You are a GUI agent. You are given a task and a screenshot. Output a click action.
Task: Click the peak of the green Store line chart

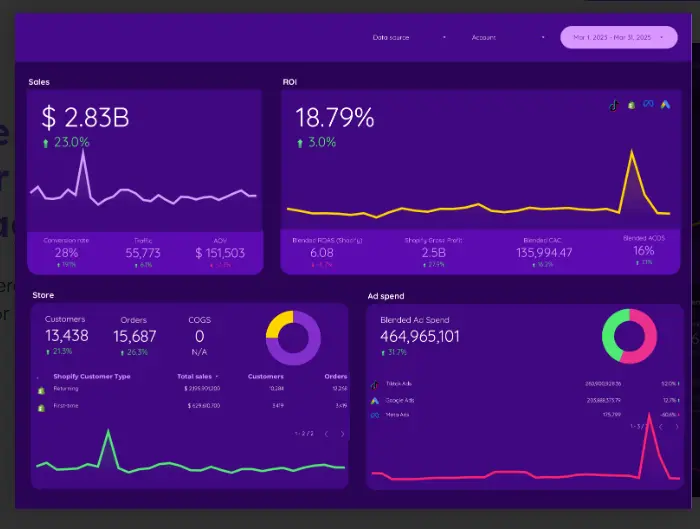(x=108, y=433)
